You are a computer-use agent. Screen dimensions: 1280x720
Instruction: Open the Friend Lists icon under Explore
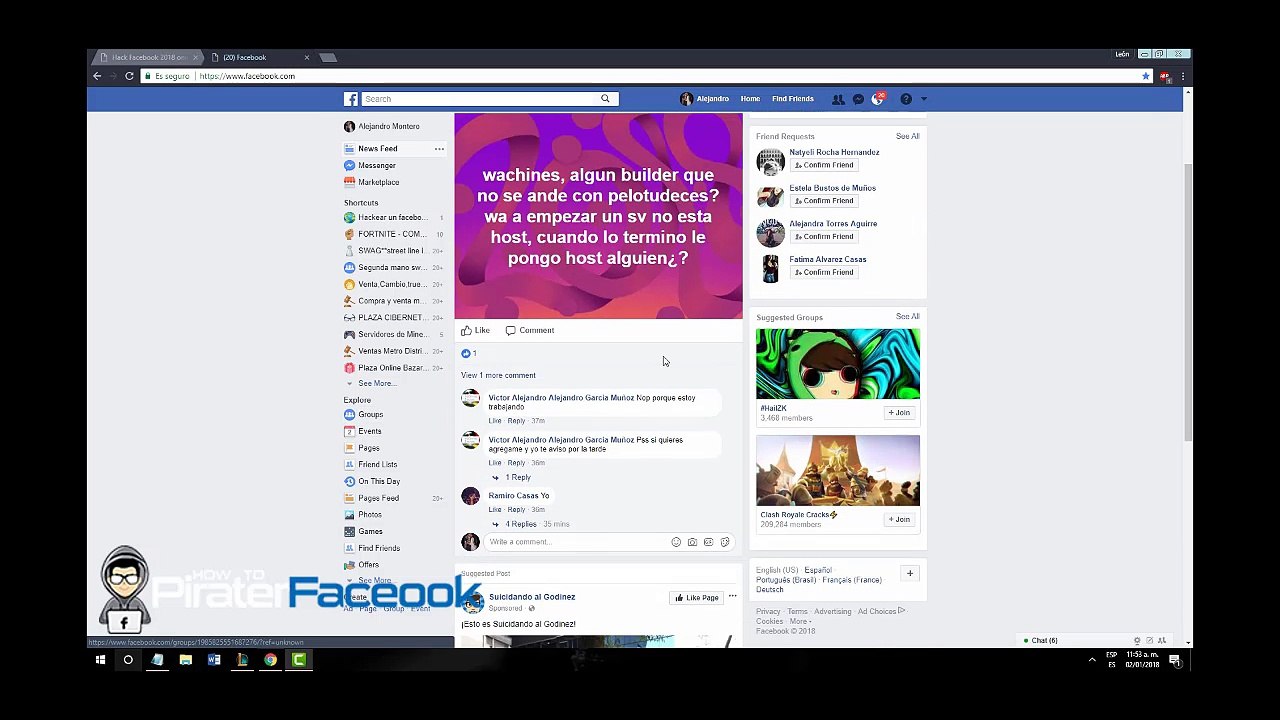(x=349, y=464)
